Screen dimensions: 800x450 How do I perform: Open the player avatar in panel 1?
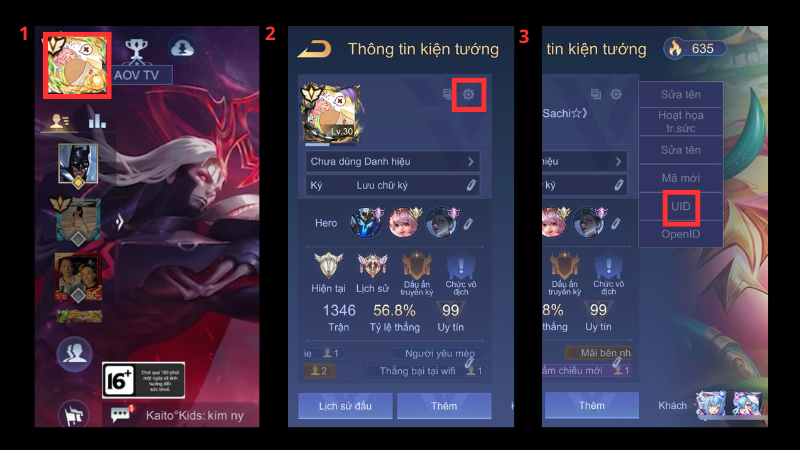[x=77, y=65]
